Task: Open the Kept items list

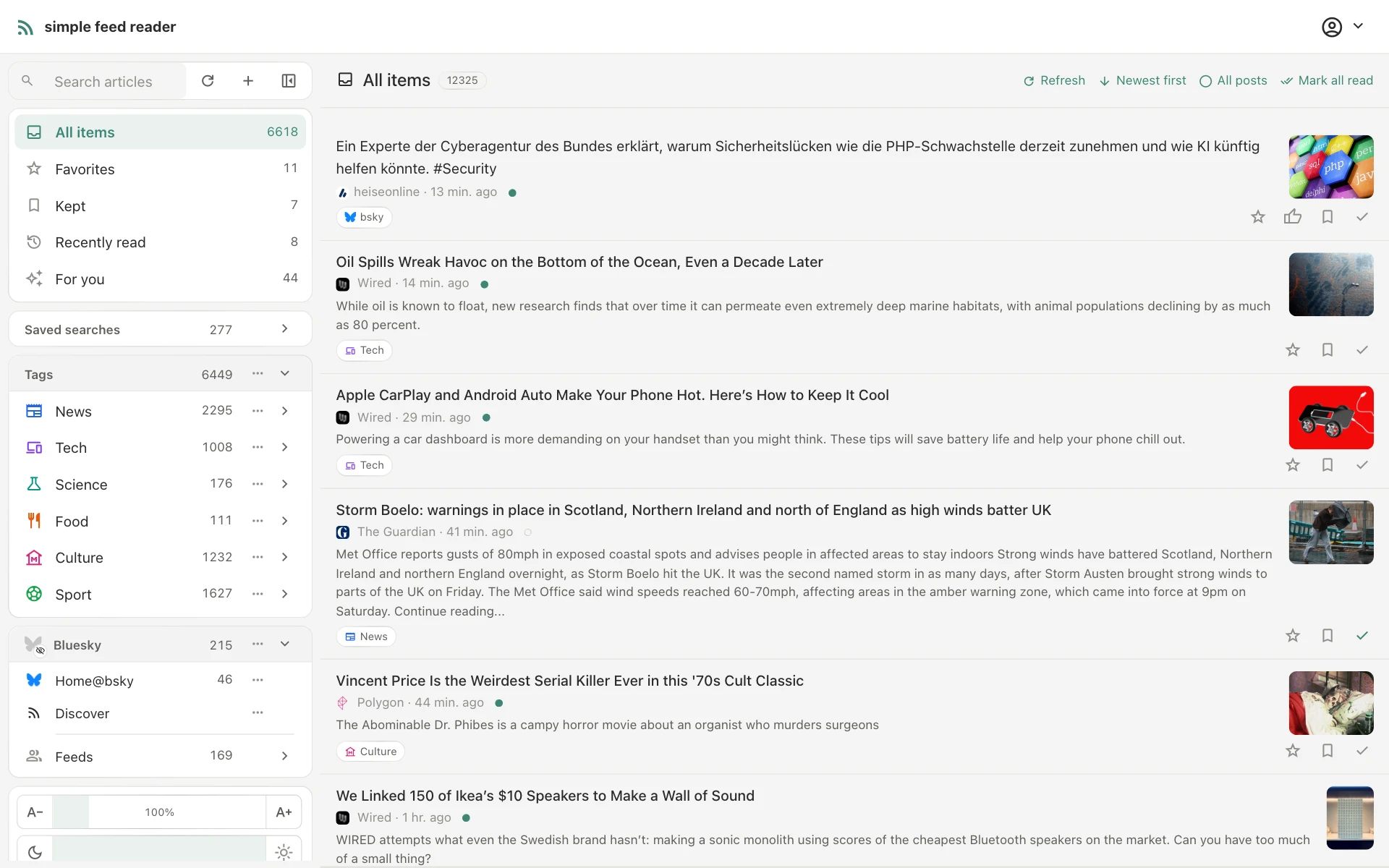Action: pyautogui.click(x=160, y=205)
